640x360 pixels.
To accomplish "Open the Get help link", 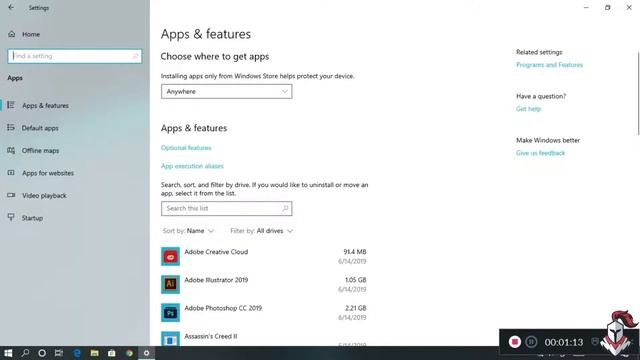I will (x=529, y=109).
